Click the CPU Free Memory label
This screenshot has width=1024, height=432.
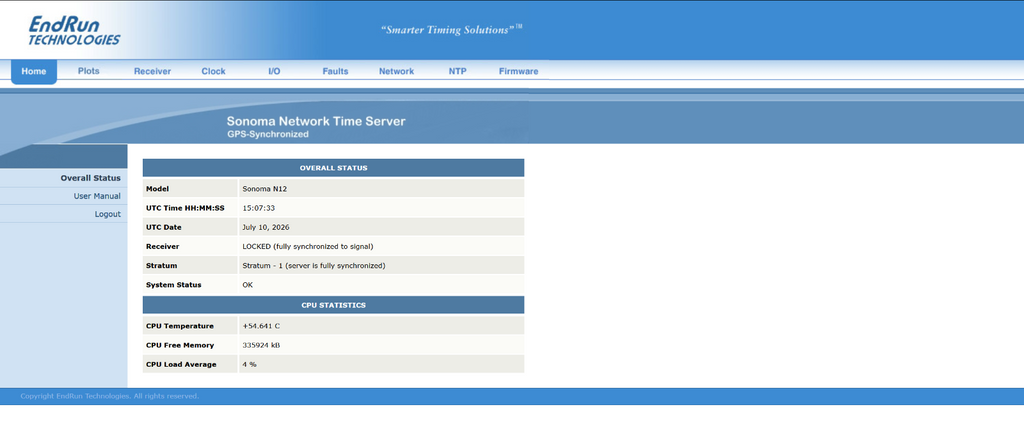[x=180, y=345]
